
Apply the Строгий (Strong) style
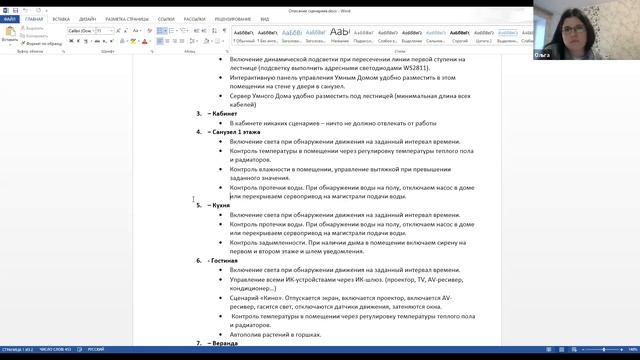(x=460, y=36)
